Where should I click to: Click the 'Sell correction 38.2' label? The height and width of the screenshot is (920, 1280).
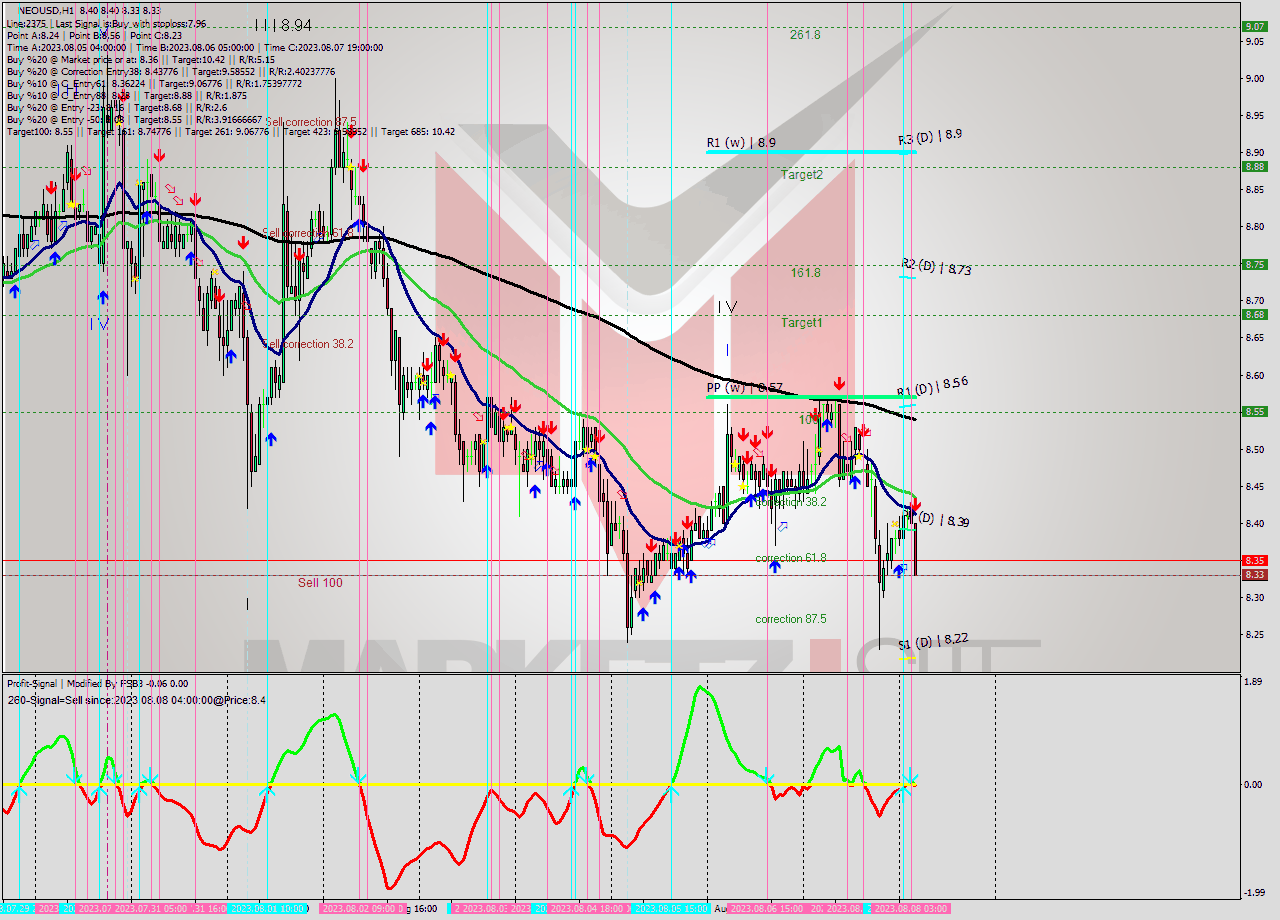click(309, 344)
